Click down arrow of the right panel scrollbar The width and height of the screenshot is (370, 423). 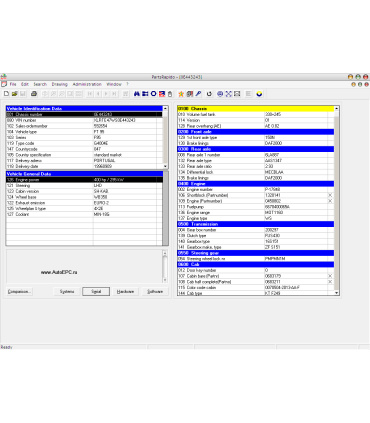[x=336, y=293]
